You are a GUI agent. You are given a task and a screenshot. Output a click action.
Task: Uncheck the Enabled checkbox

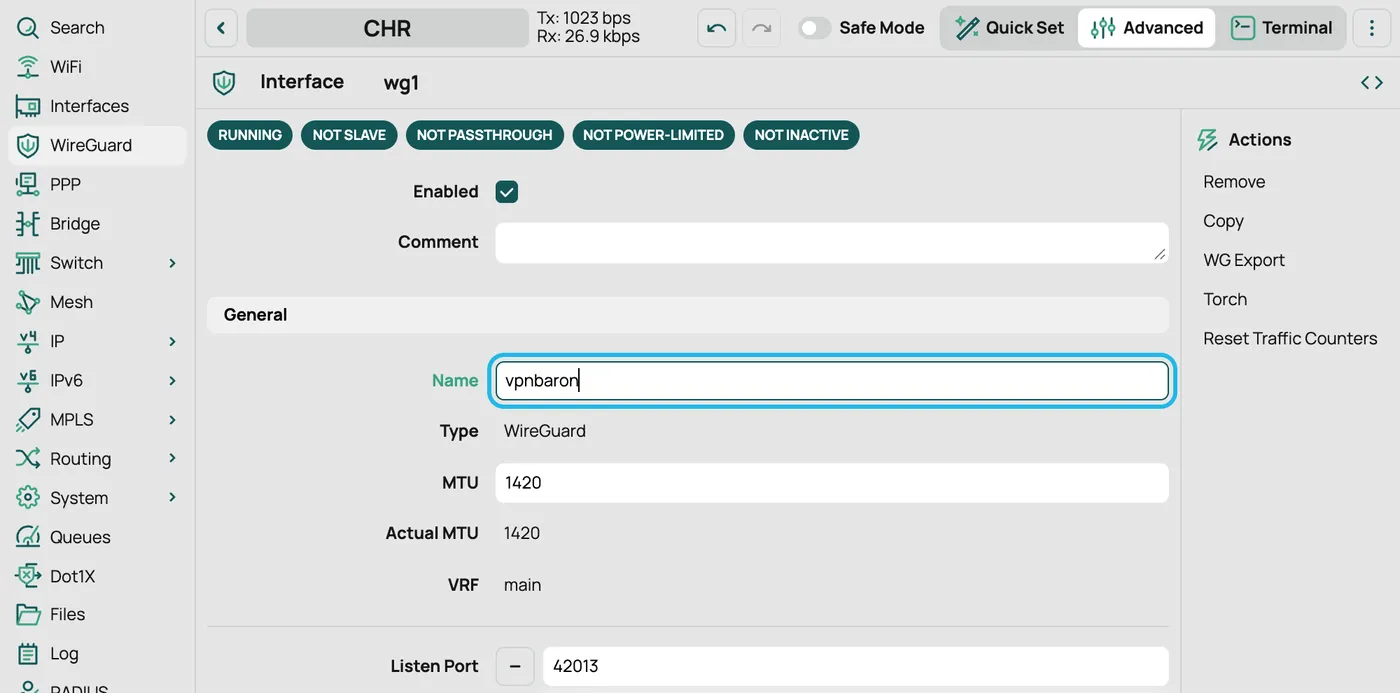tap(507, 192)
